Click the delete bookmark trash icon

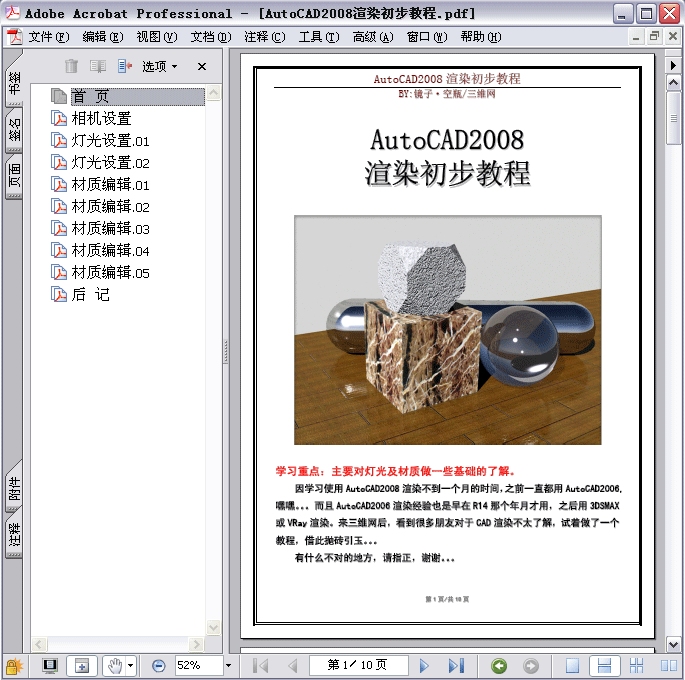point(71,66)
